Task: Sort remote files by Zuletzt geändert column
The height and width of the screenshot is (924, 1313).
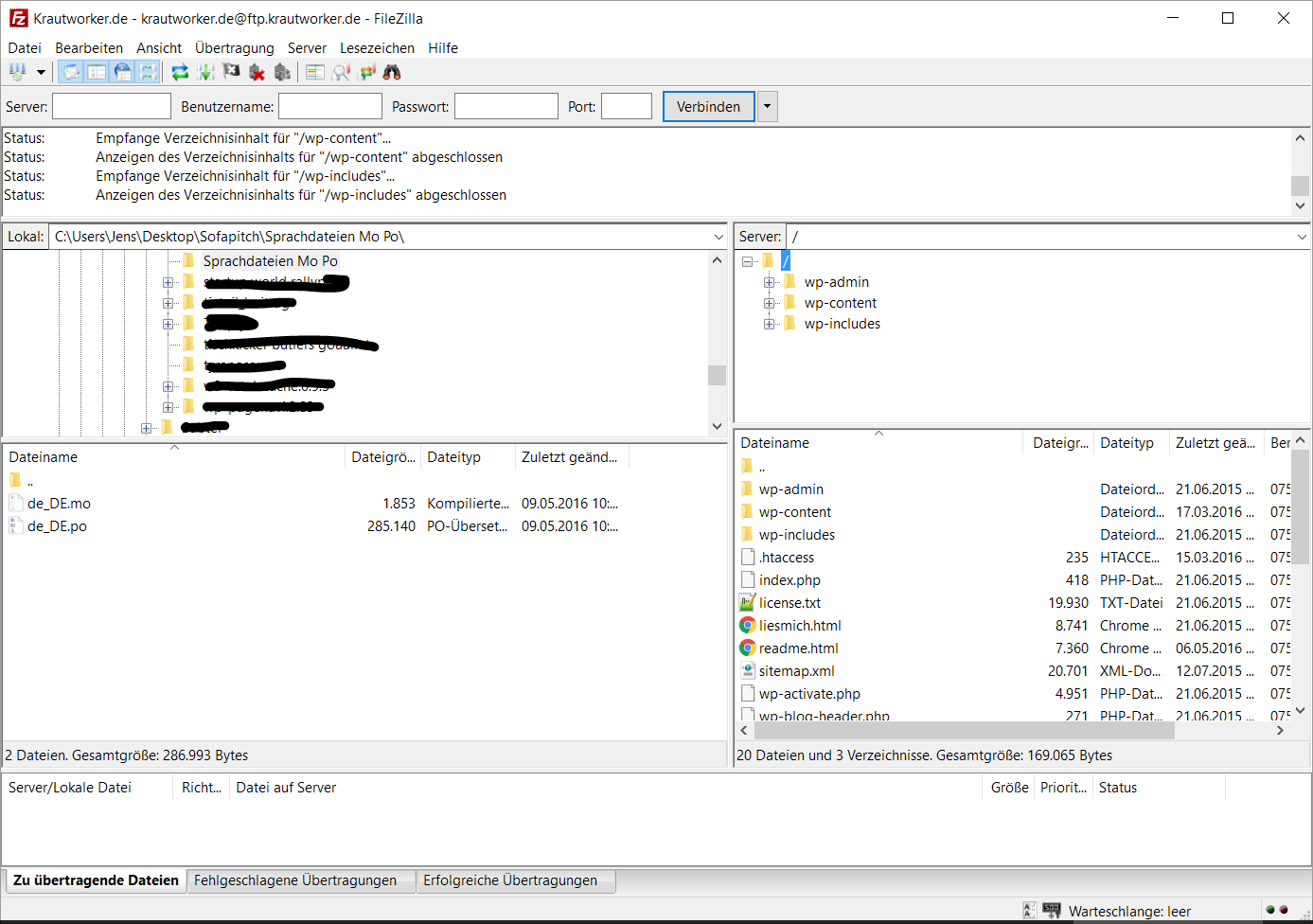Action: [x=1215, y=443]
